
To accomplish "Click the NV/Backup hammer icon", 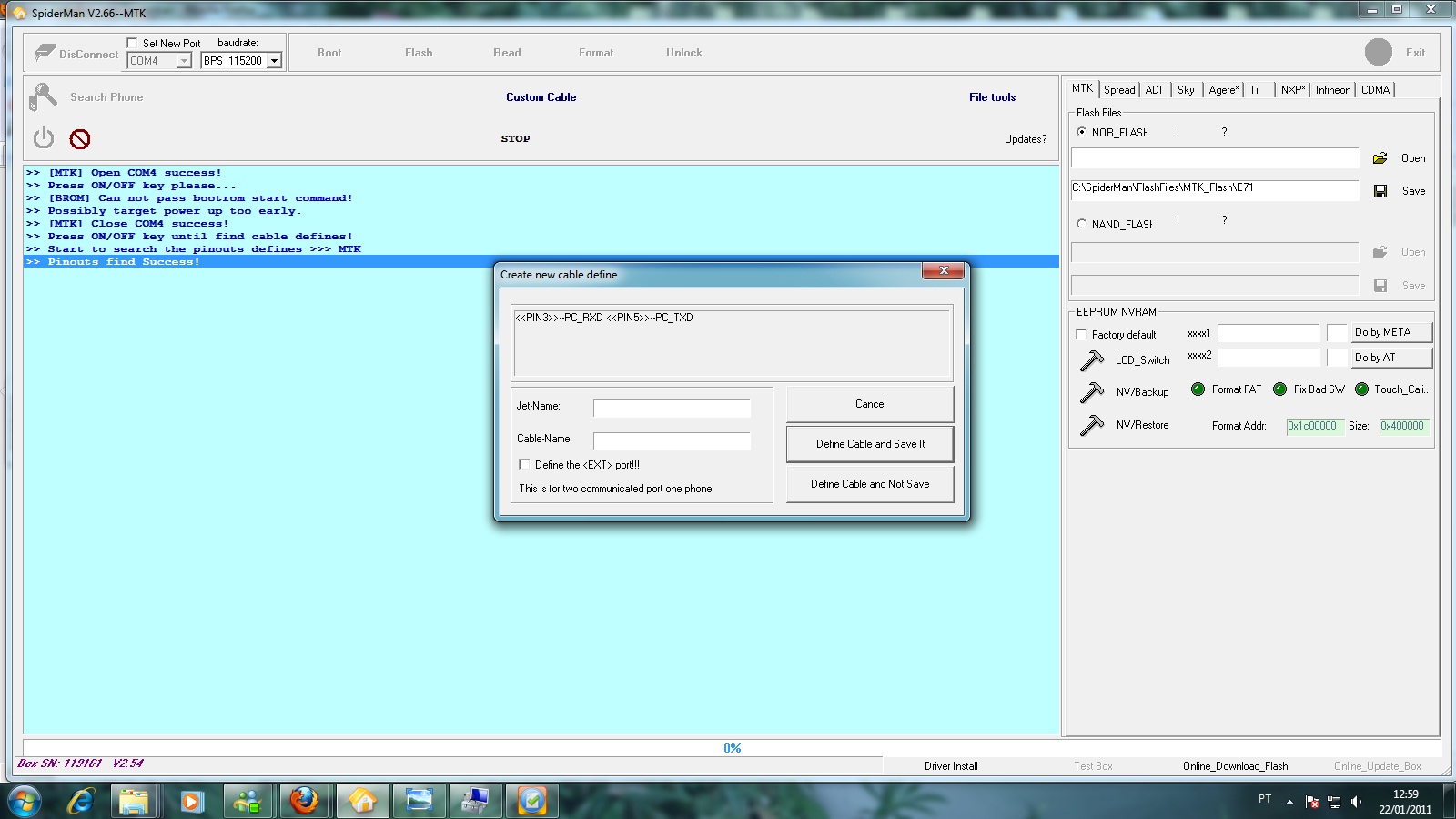I will click(x=1091, y=392).
